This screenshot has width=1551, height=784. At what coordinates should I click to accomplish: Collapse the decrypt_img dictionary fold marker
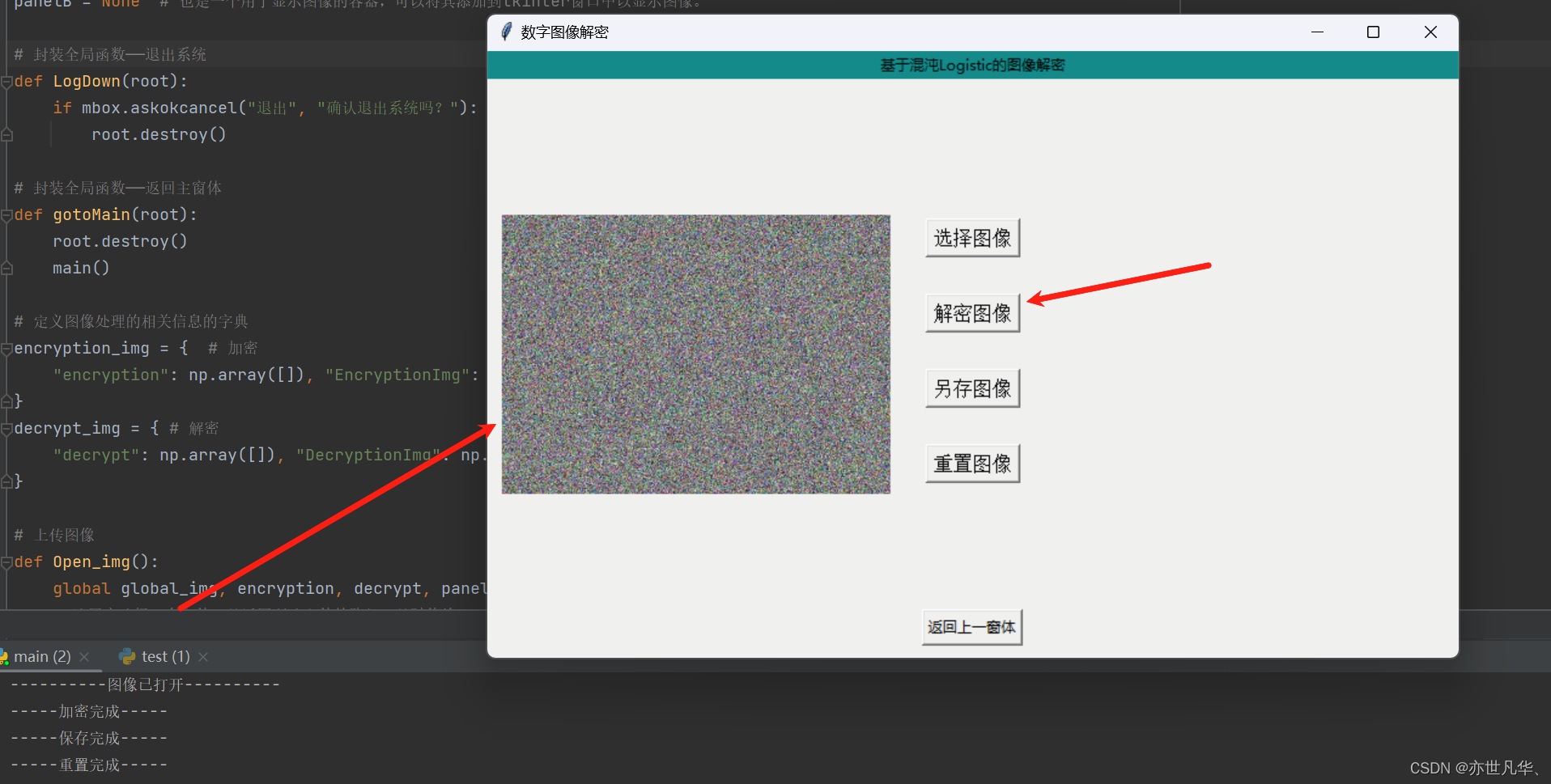click(x=6, y=429)
